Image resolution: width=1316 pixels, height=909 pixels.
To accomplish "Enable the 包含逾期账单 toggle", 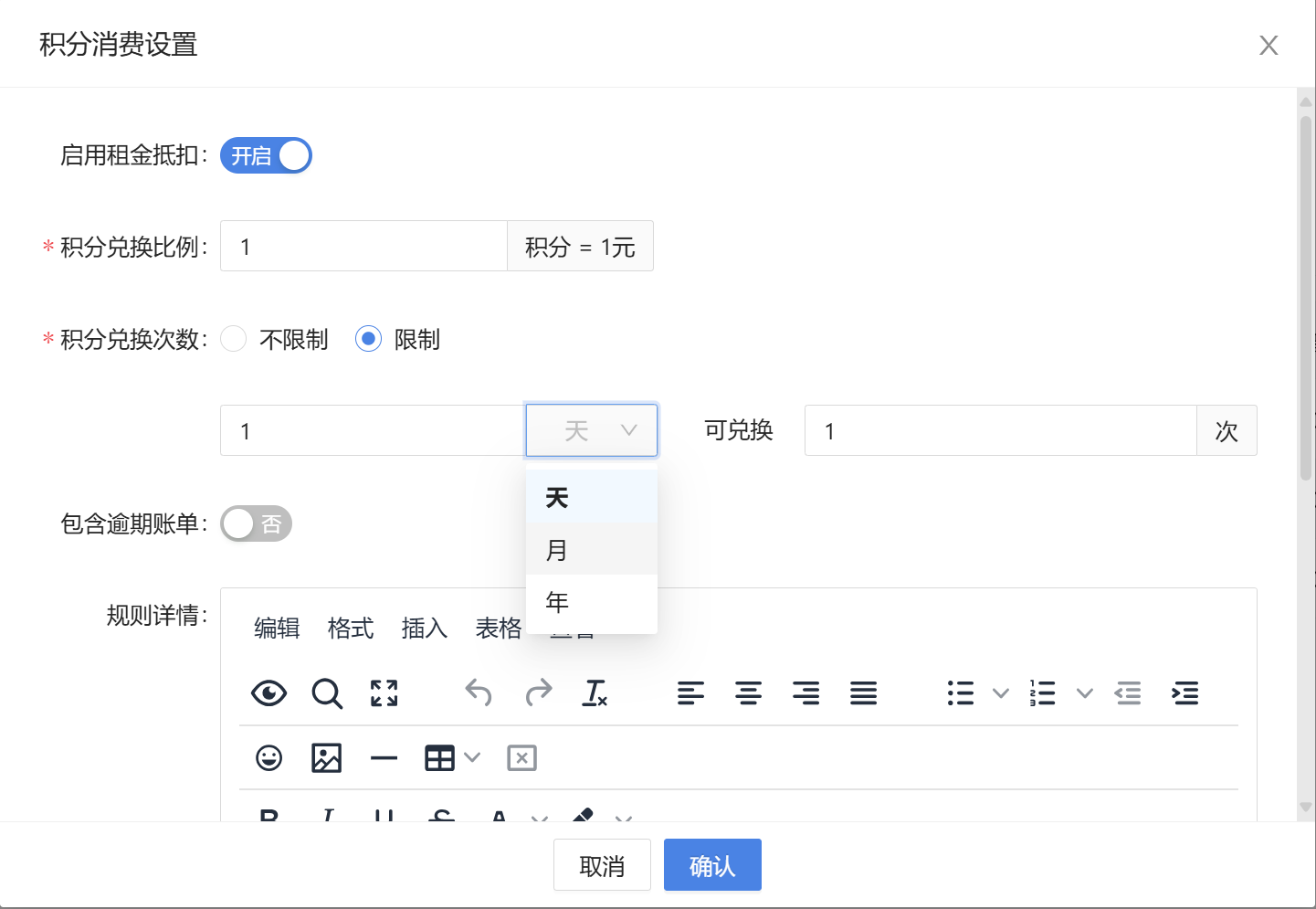I will pos(256,523).
